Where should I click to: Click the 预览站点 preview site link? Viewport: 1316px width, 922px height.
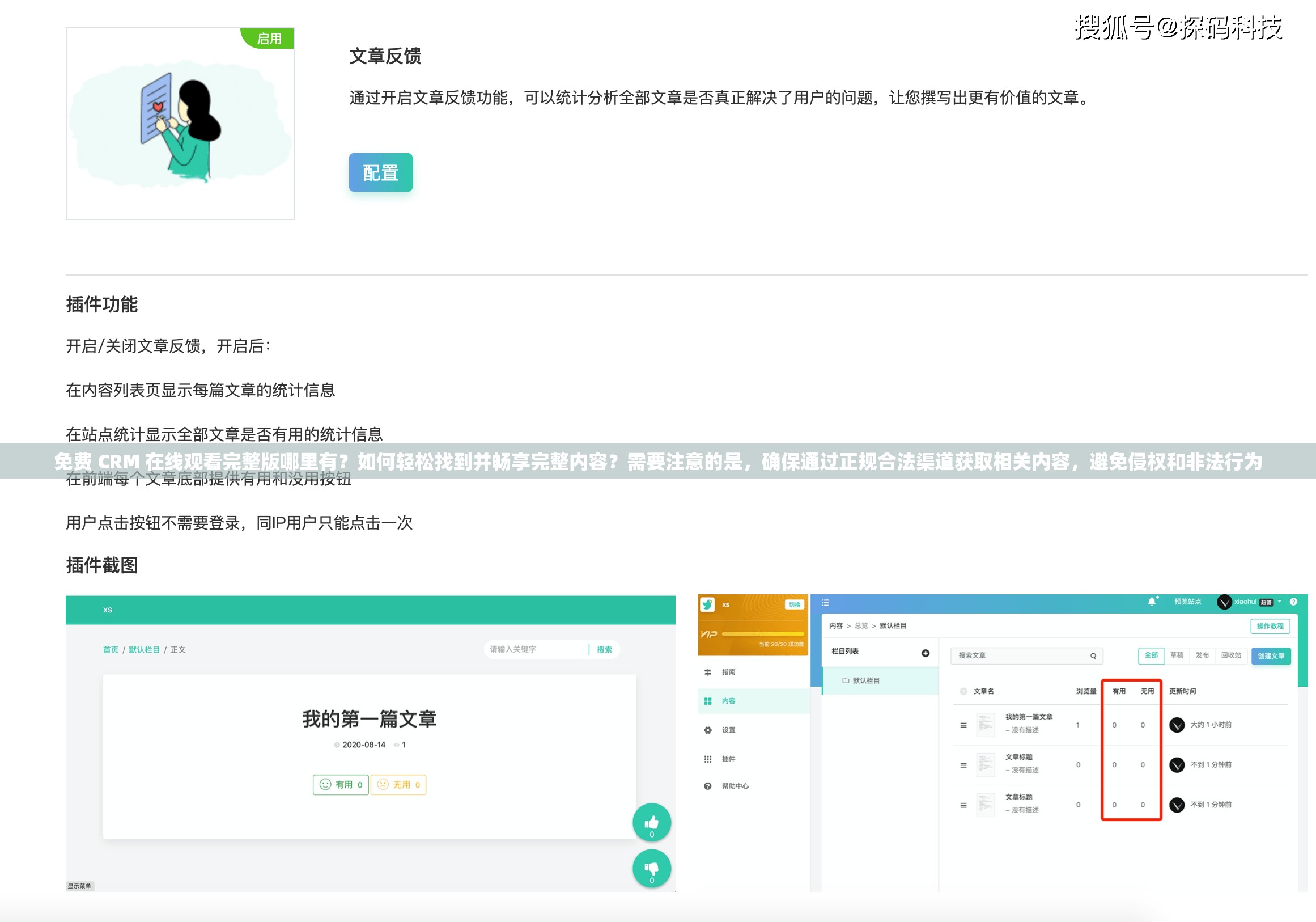coord(1187,602)
